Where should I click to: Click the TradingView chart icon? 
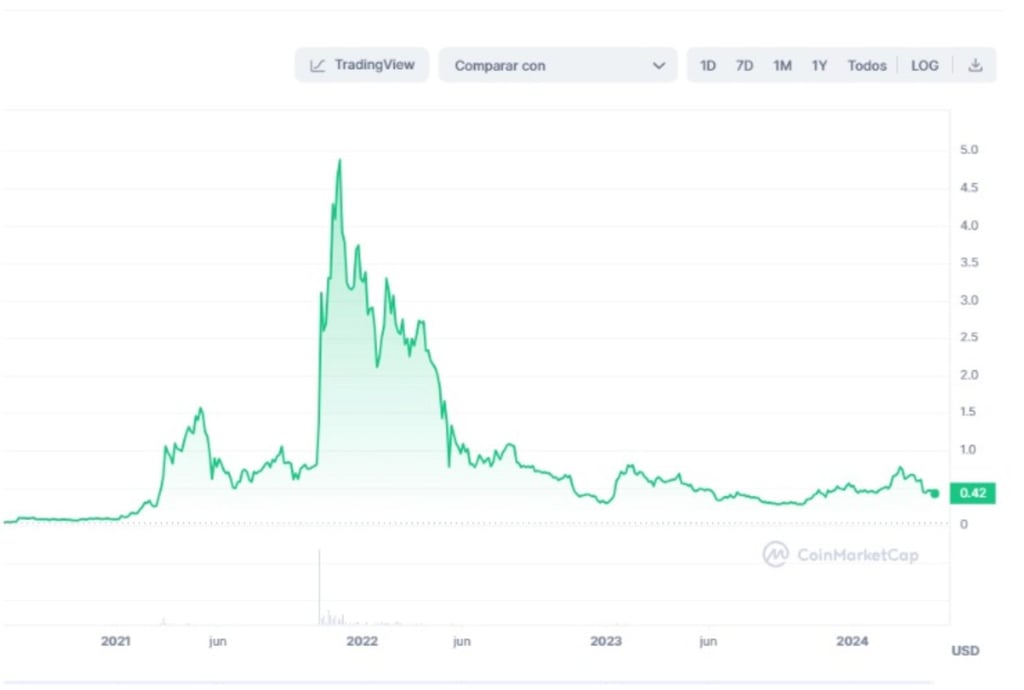point(318,66)
